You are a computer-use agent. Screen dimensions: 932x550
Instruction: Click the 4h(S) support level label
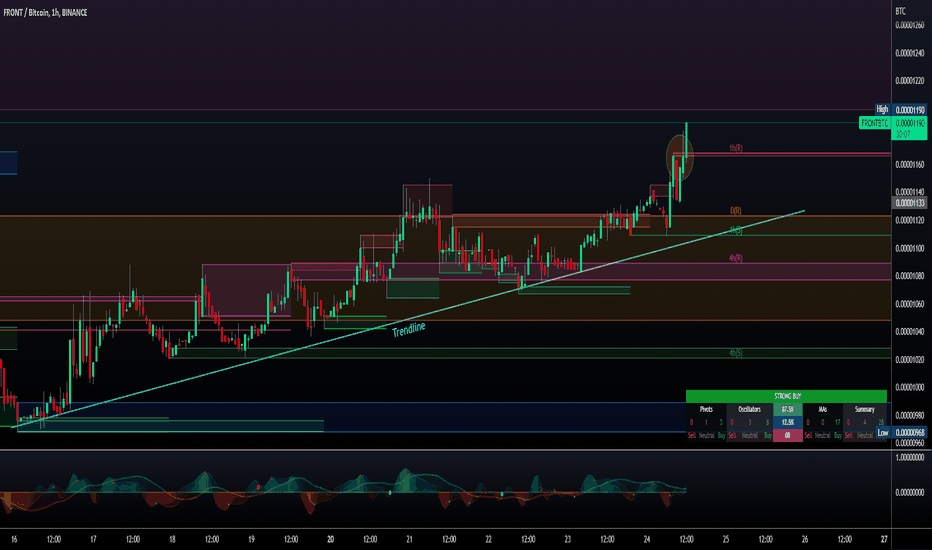point(735,353)
